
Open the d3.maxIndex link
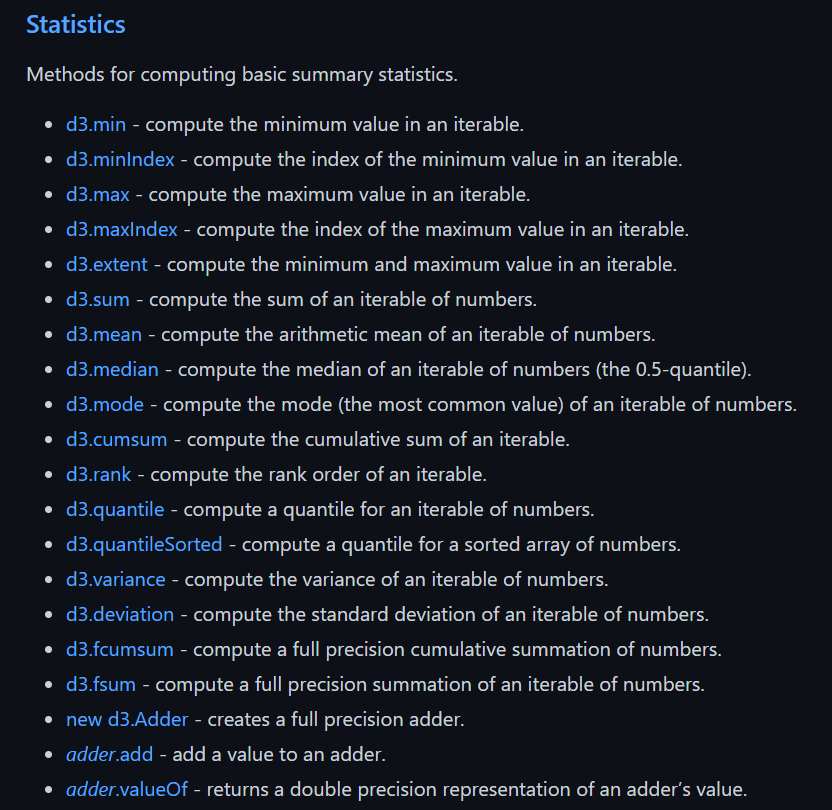(x=122, y=230)
